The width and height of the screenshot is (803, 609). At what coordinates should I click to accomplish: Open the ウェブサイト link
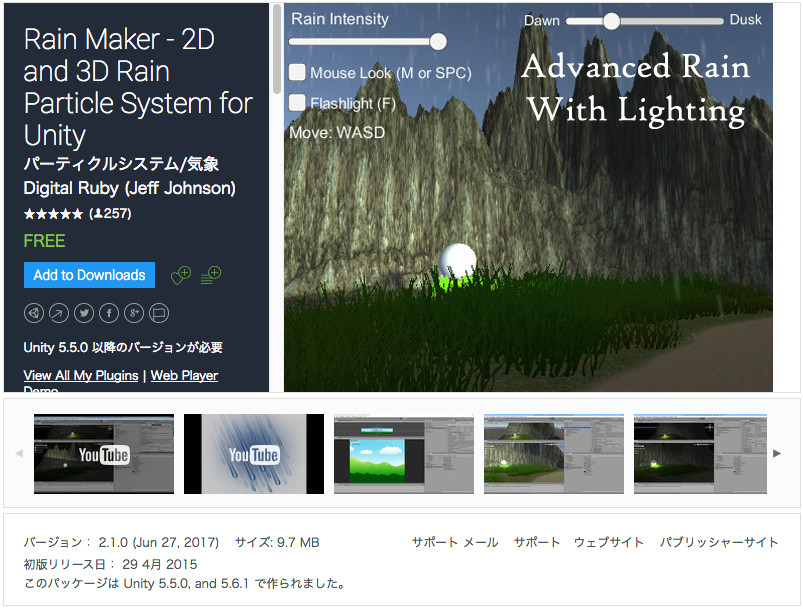click(x=609, y=542)
